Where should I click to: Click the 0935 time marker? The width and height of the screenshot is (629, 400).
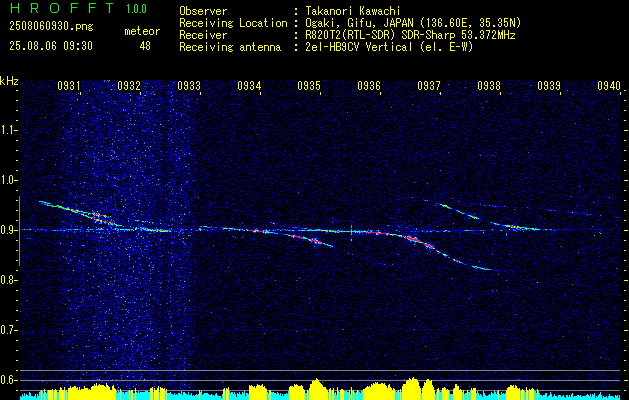[x=309, y=85]
